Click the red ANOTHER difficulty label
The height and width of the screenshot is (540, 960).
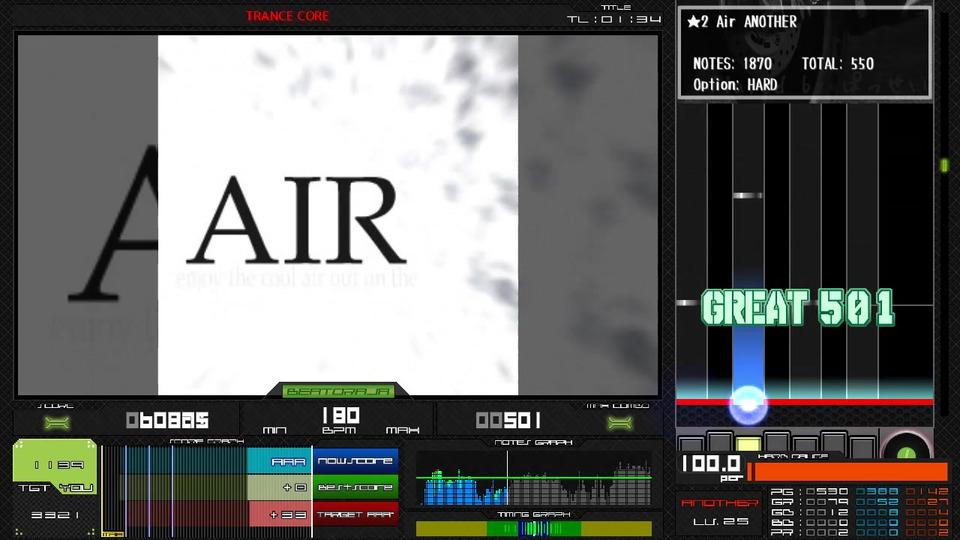click(x=719, y=503)
